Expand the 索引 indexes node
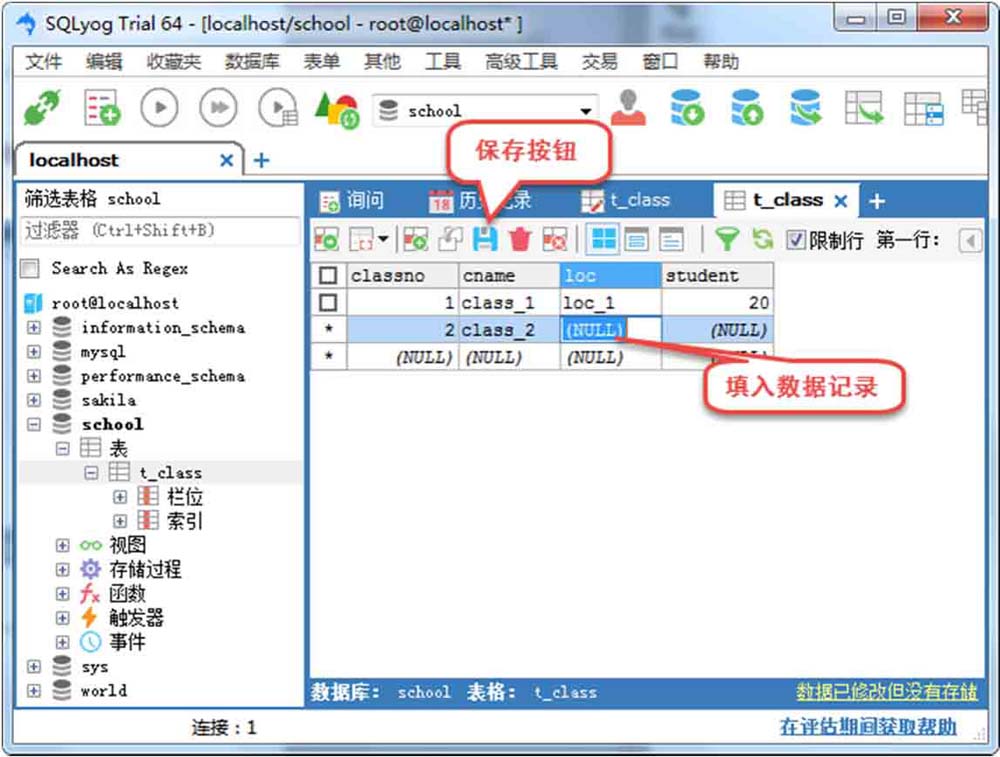This screenshot has width=1000, height=757. (x=120, y=521)
